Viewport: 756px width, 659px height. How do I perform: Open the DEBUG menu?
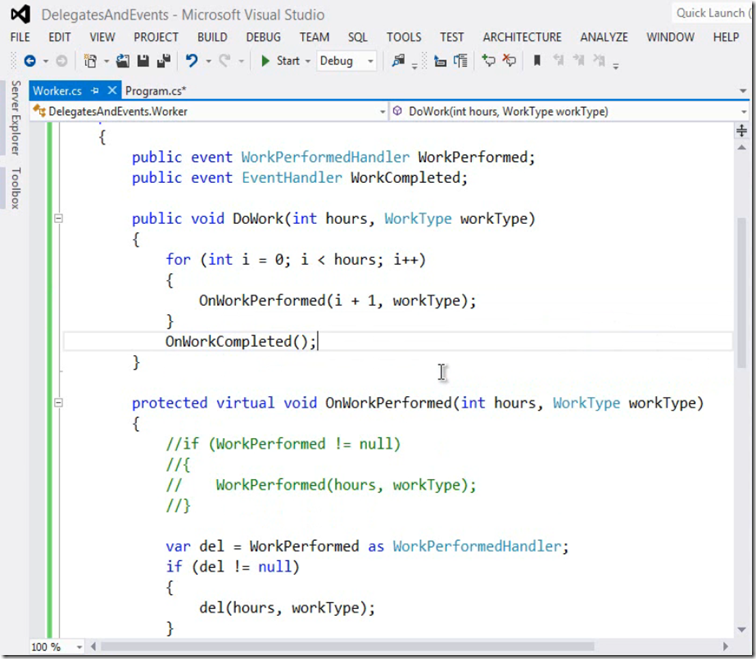[x=263, y=37]
